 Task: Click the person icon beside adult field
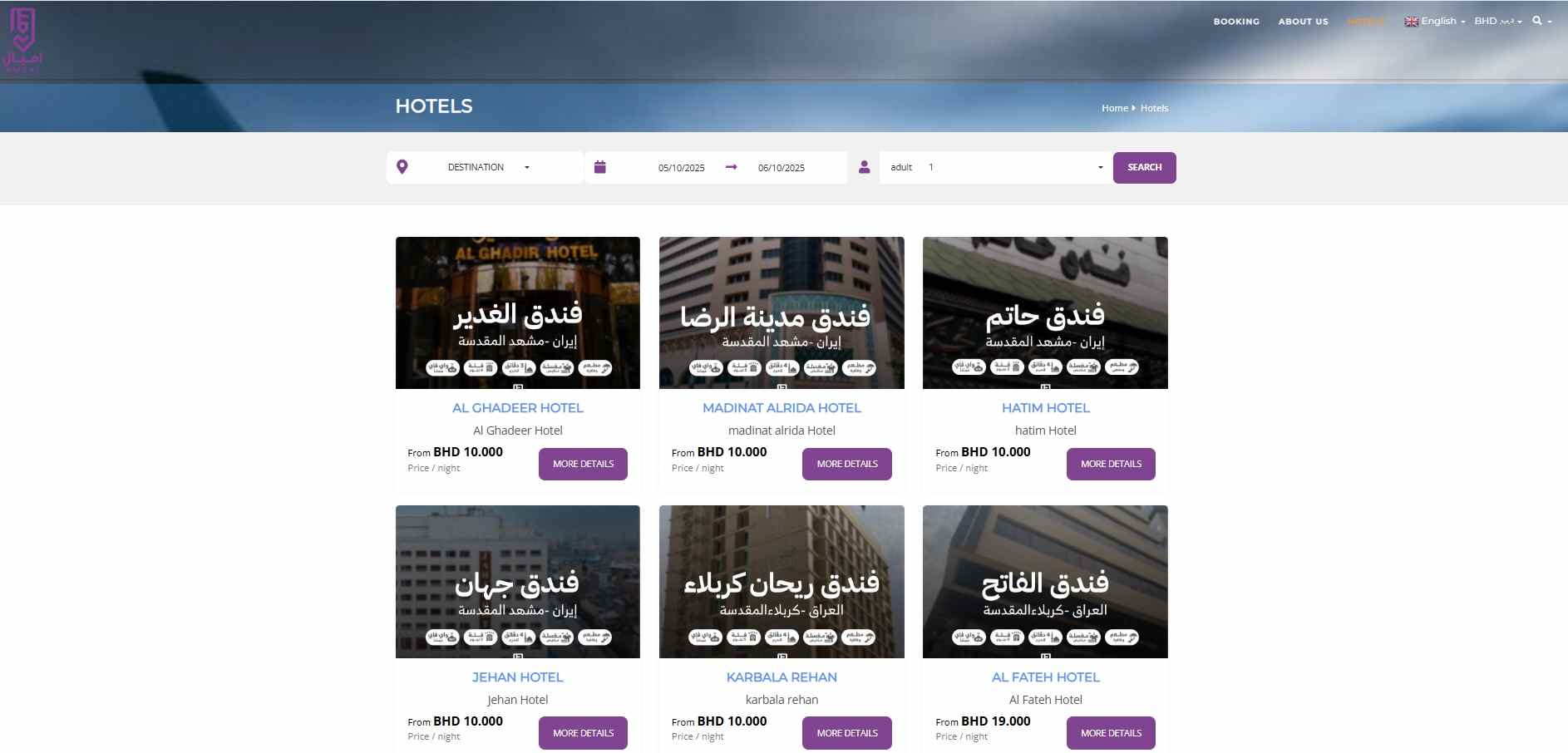tap(865, 167)
